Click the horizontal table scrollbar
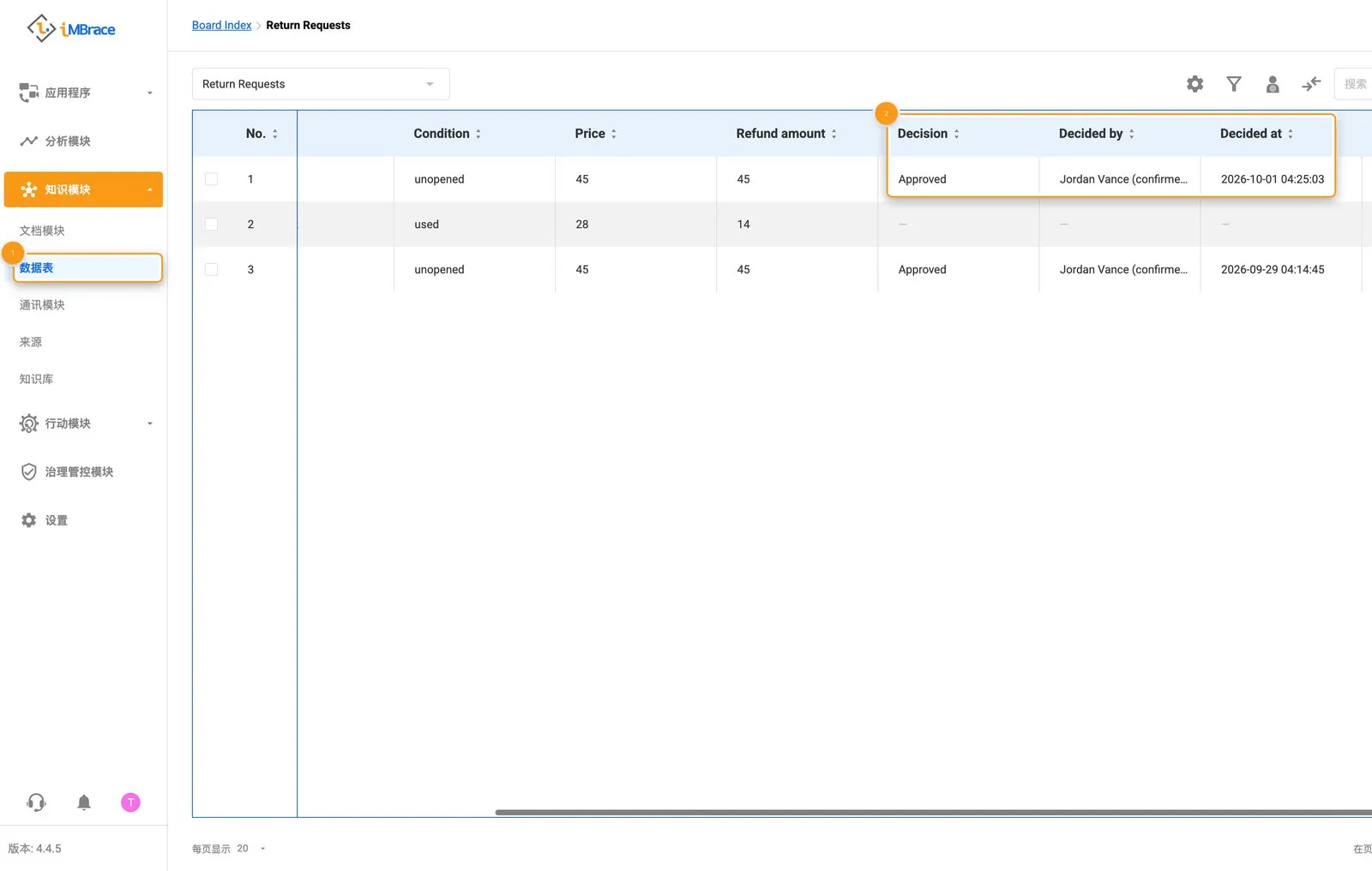Viewport: 1372px width, 871px height. (x=933, y=812)
